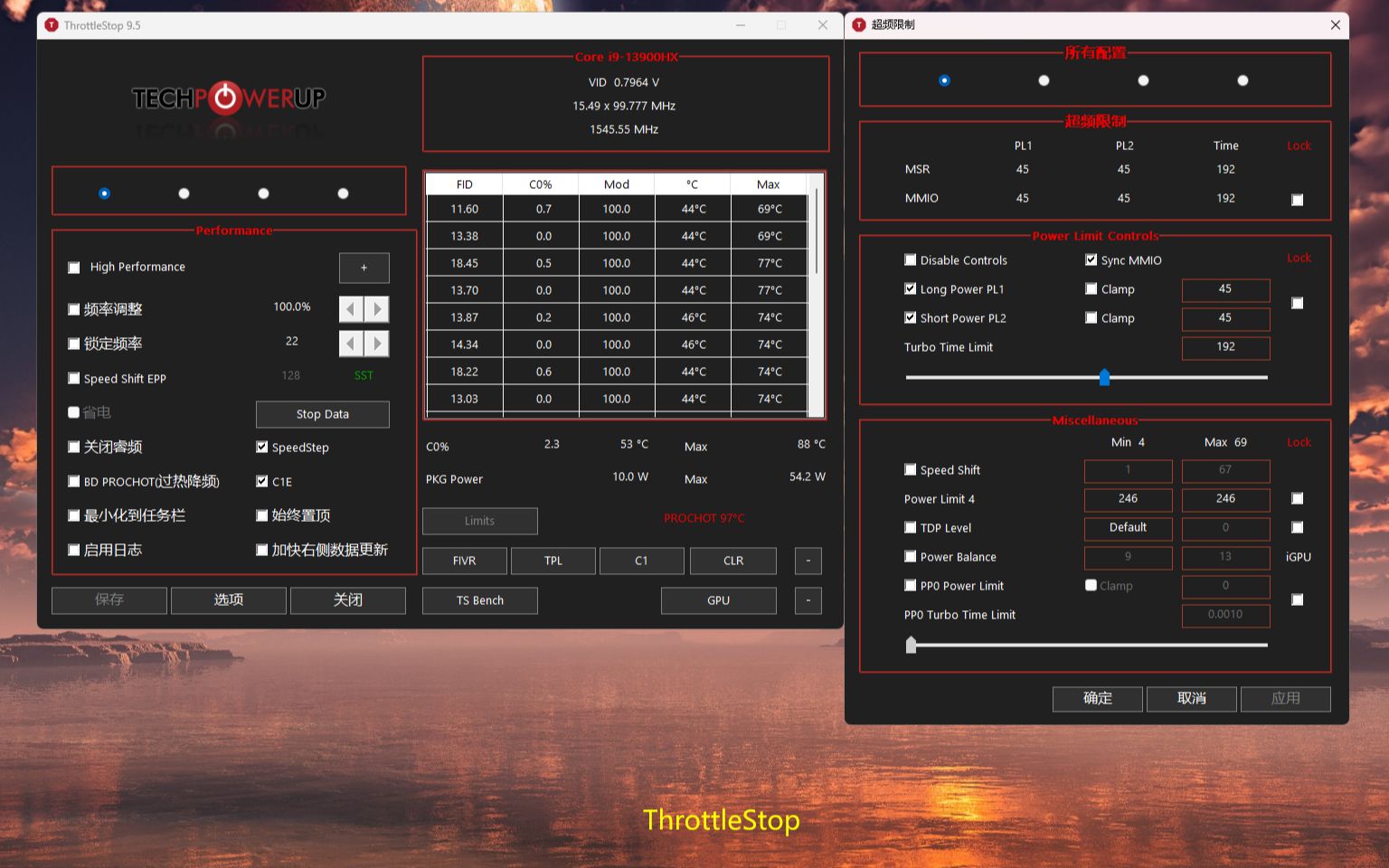Increase 频率调整 with right arrow
1389x868 pixels.
point(377,309)
